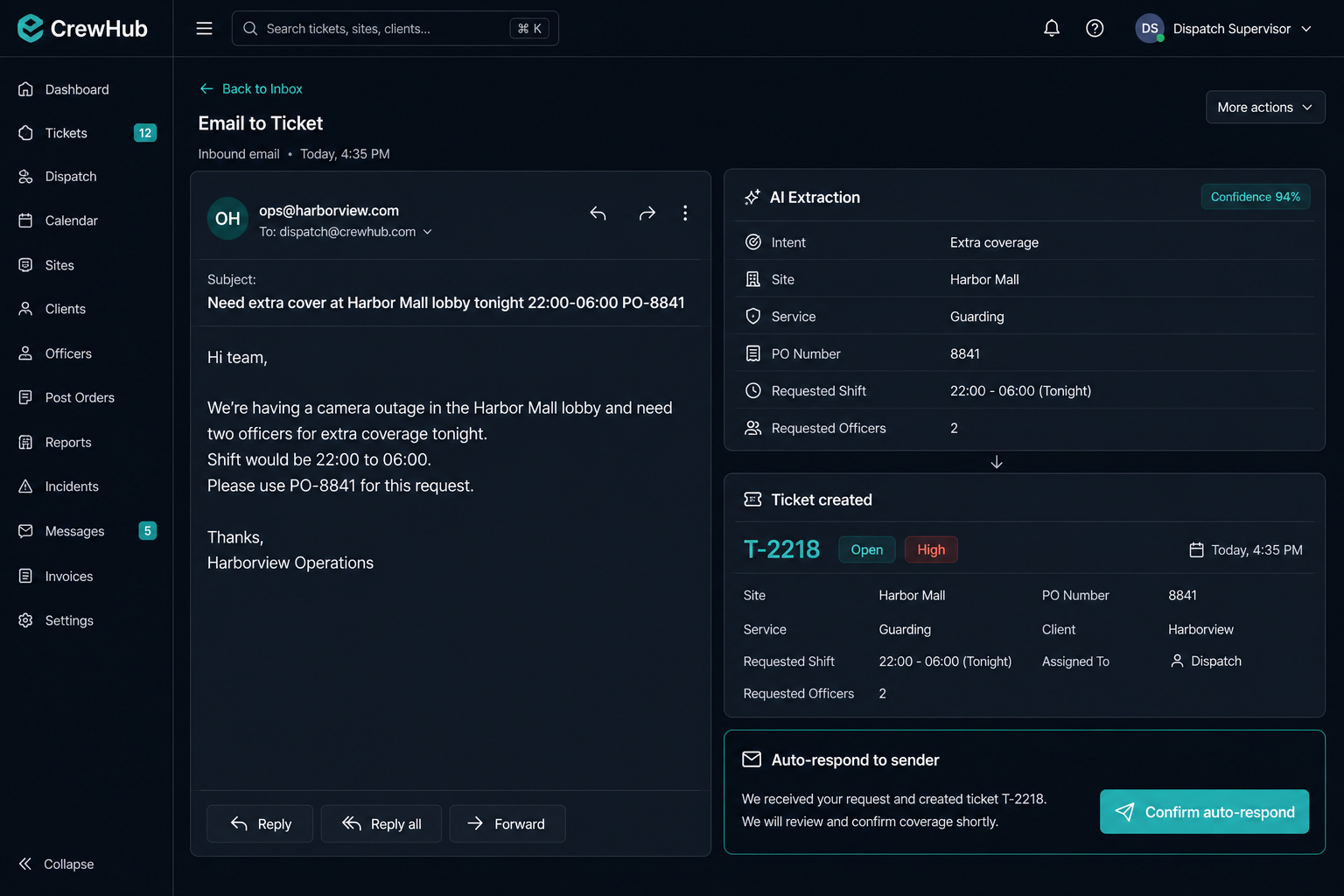Click Confirm auto-respond button
Screen dimensions: 1344x896
pos(1204,812)
